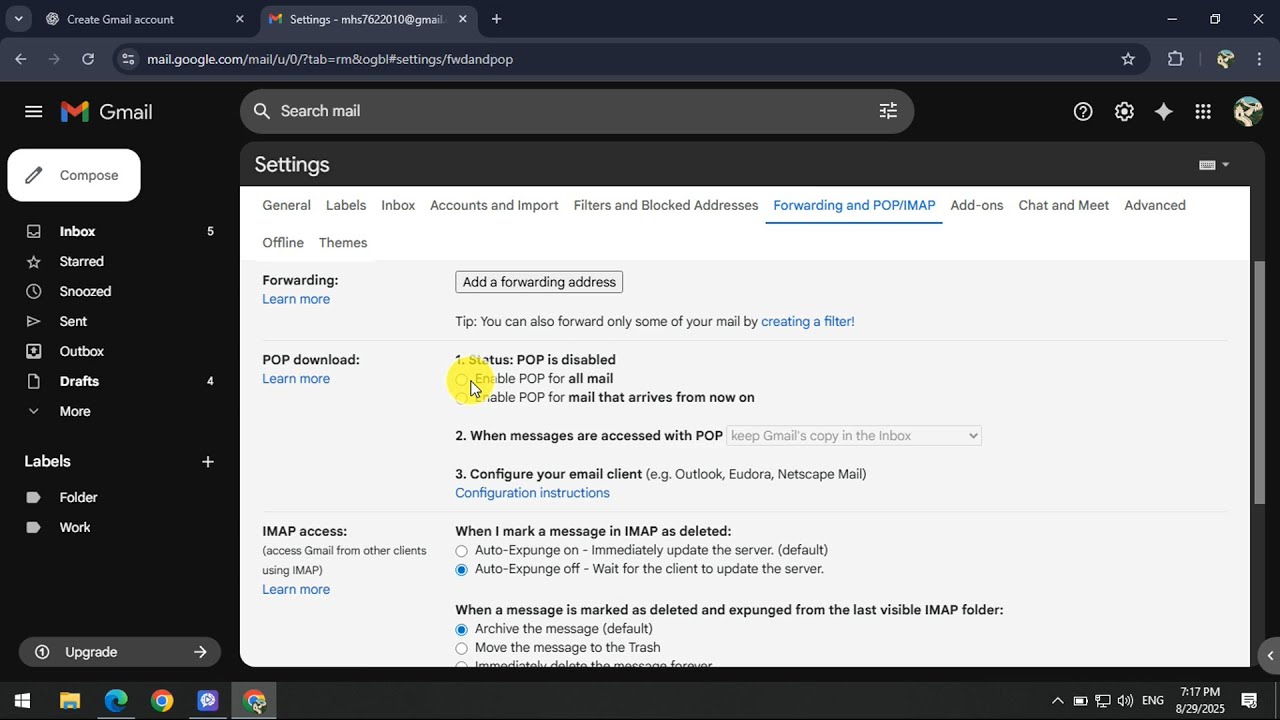Open Microsoft Edge from the taskbar
This screenshot has height=720, width=1280.
[x=116, y=700]
